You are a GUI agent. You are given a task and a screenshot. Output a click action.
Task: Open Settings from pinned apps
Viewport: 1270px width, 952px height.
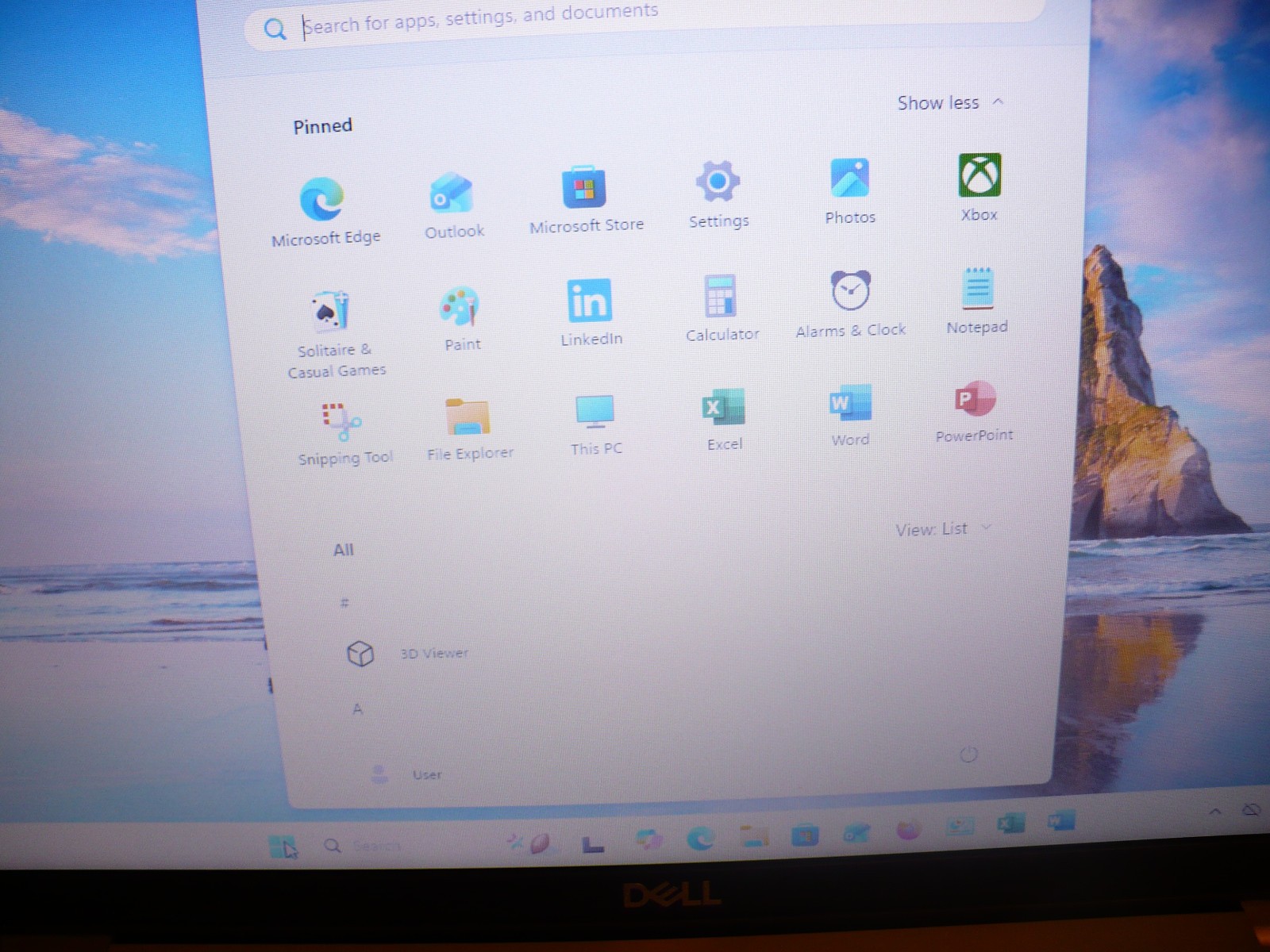[718, 194]
